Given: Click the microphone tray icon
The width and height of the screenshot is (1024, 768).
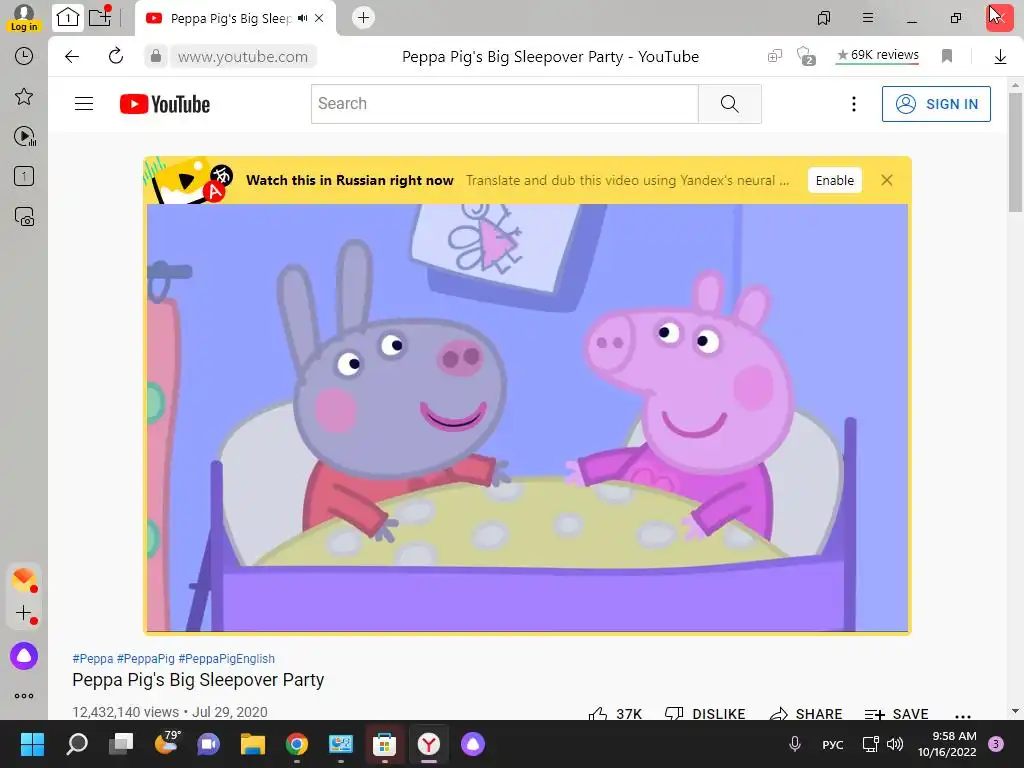Looking at the screenshot, I should (x=795, y=744).
